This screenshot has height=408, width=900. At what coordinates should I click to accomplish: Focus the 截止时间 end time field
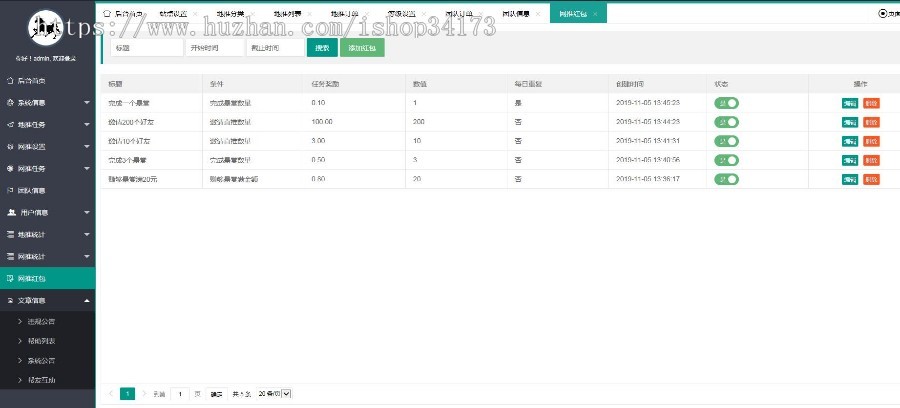[x=276, y=48]
